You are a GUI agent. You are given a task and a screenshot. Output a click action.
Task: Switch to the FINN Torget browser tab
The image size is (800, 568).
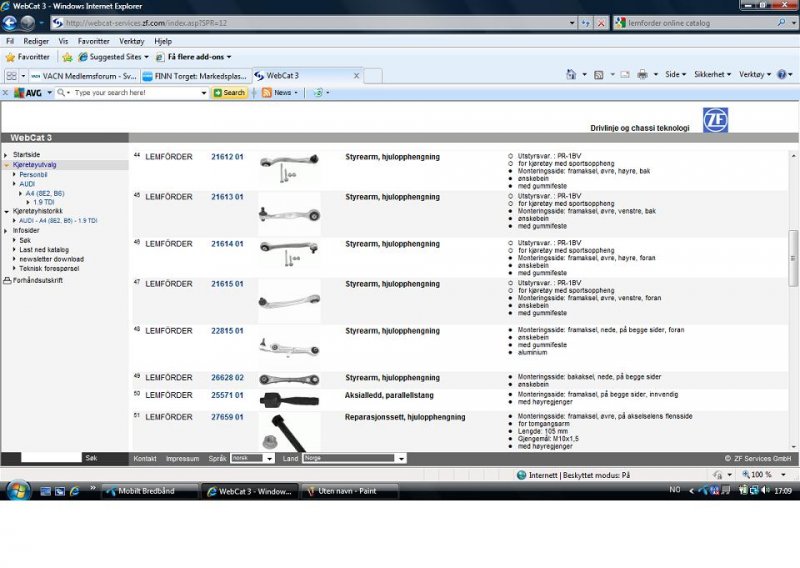click(x=195, y=75)
